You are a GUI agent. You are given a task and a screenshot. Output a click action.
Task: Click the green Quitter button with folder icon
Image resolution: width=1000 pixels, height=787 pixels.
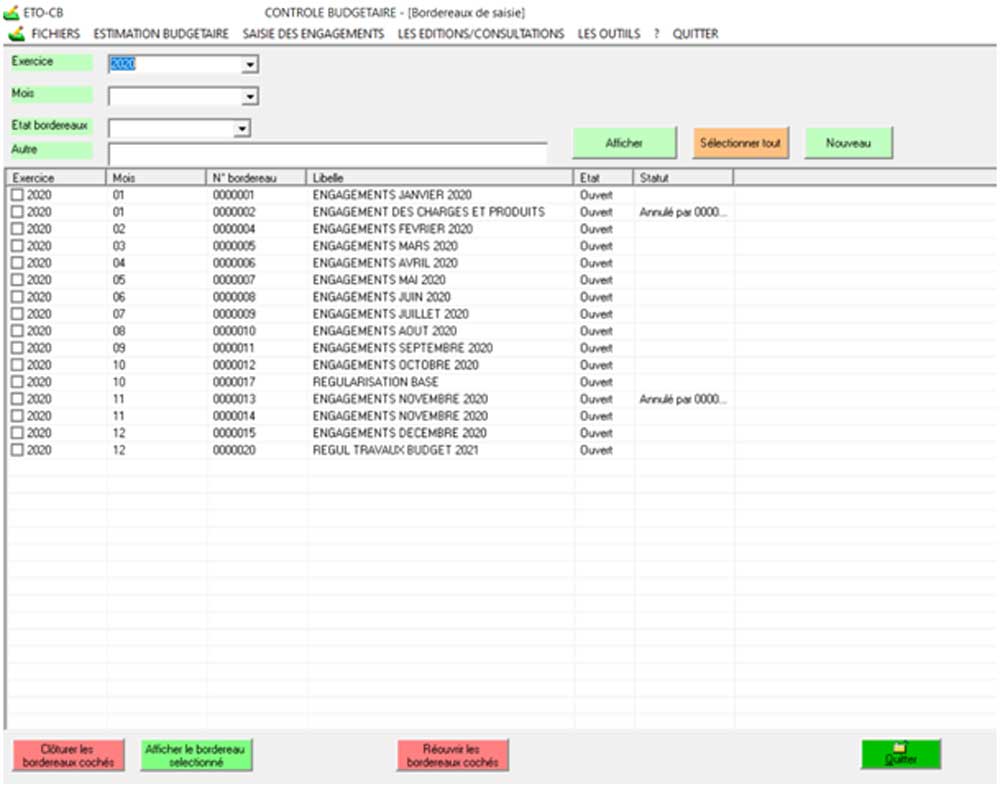click(900, 754)
